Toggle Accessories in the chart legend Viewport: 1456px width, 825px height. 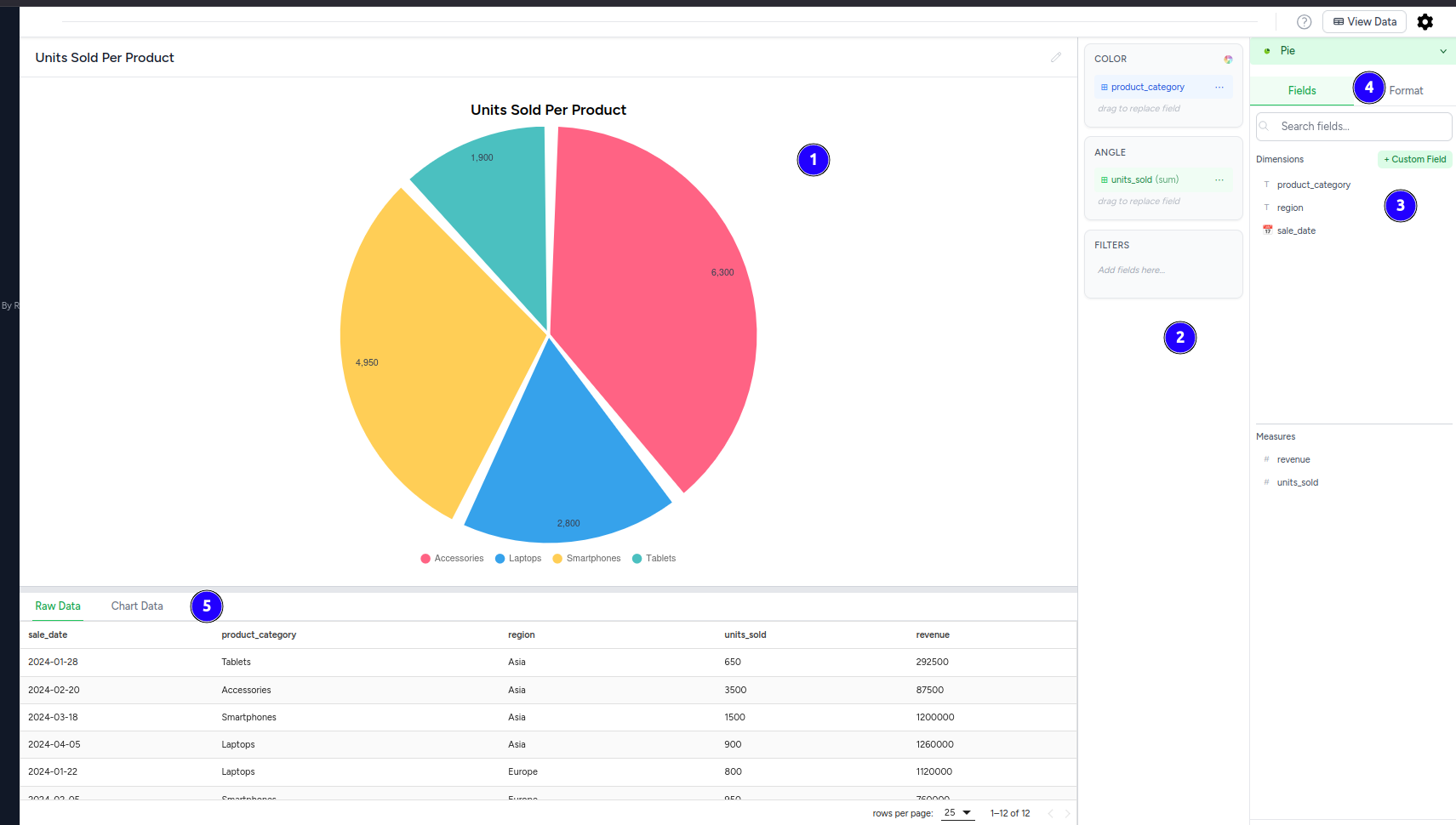click(452, 559)
